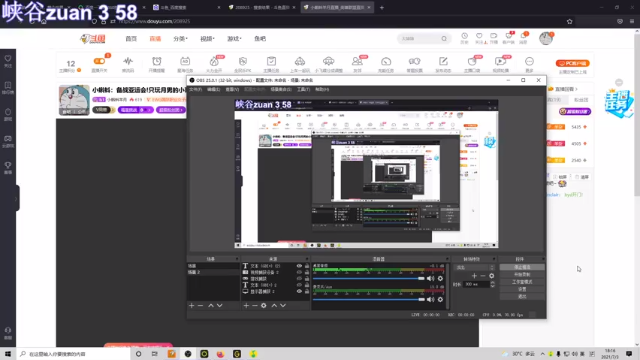
Task: Open the OBS View menu
Action: [232, 89]
